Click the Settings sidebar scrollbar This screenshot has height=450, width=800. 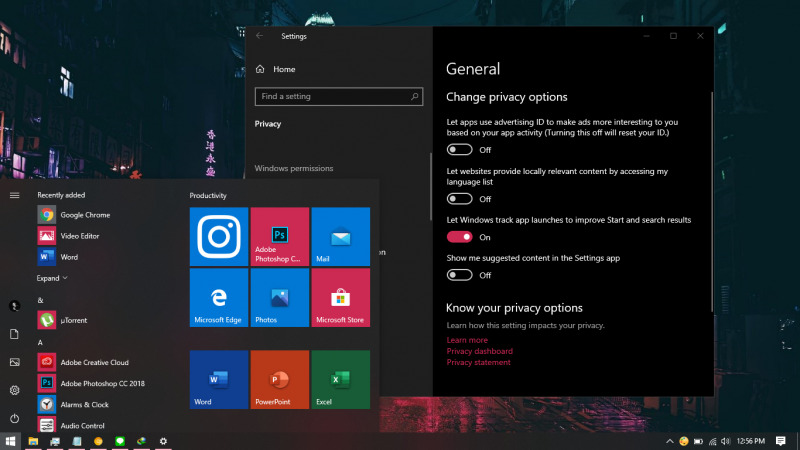(431, 186)
